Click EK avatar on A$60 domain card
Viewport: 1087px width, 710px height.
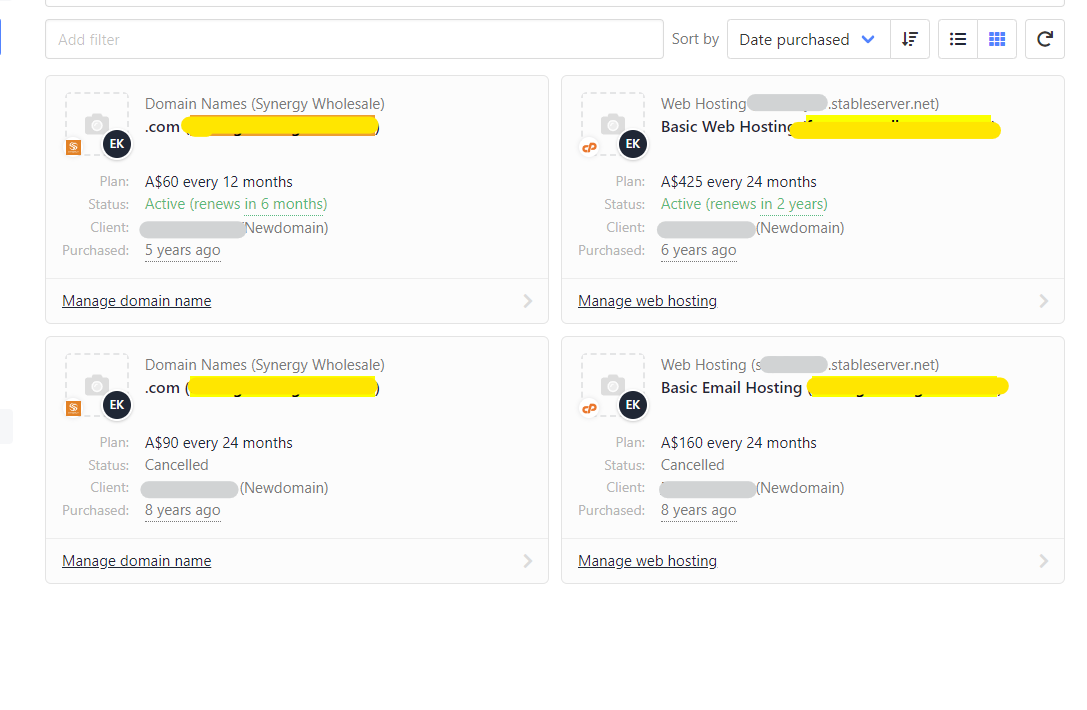click(117, 144)
